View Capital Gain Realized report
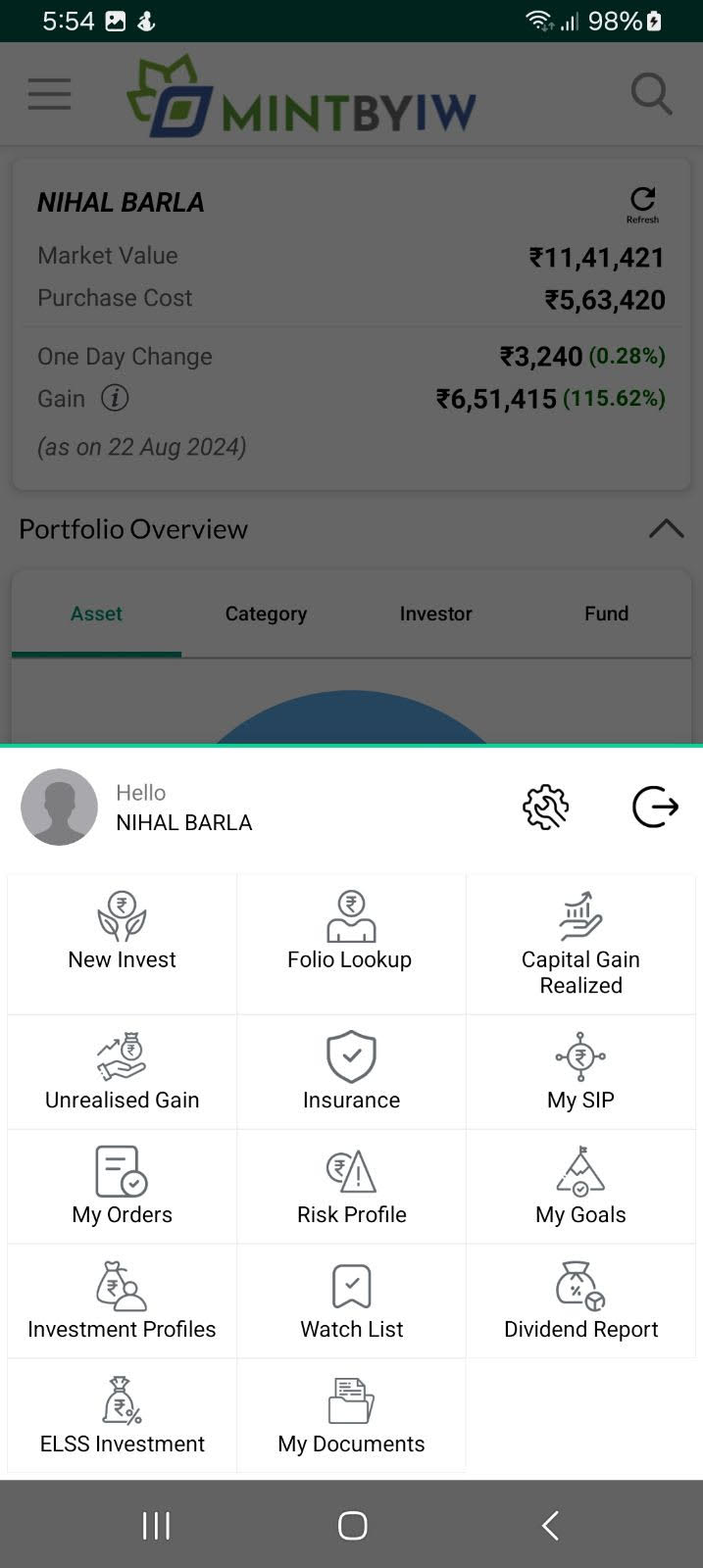Image resolution: width=703 pixels, height=1568 pixels. click(580, 941)
